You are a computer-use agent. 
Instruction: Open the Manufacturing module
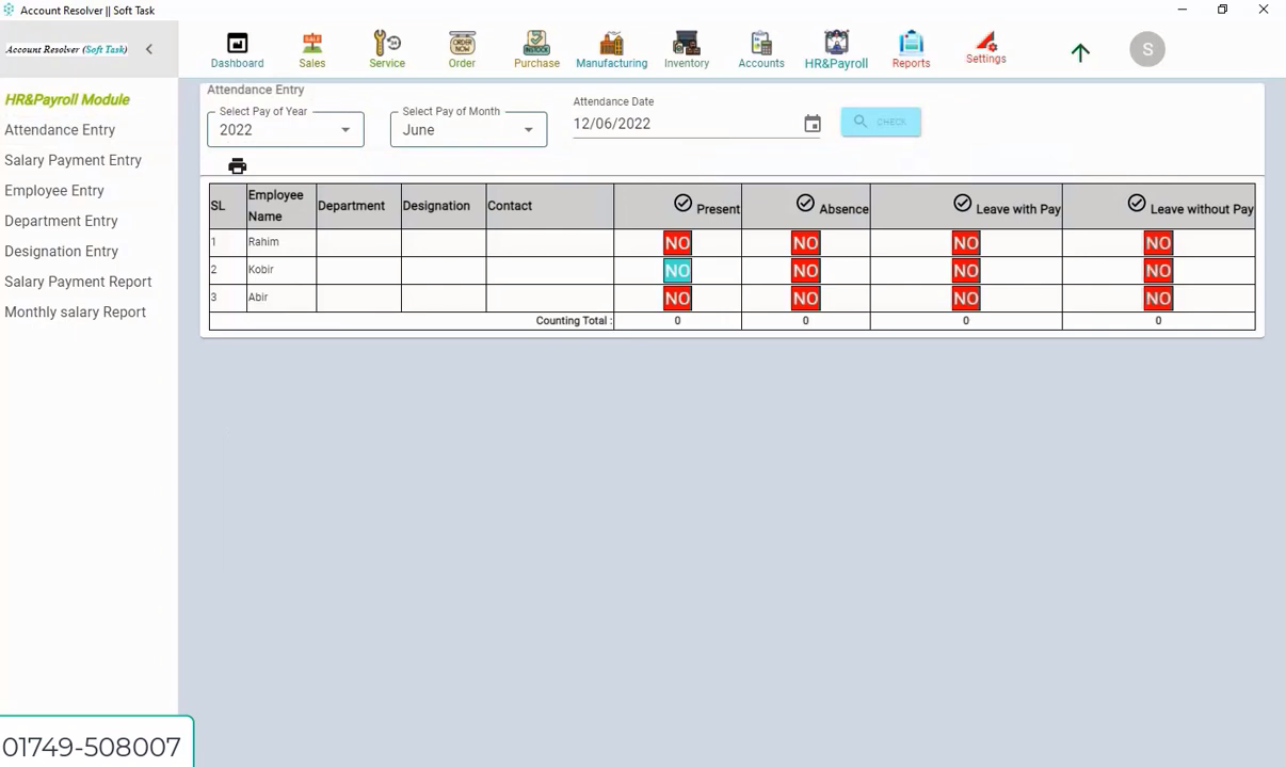tap(611, 48)
